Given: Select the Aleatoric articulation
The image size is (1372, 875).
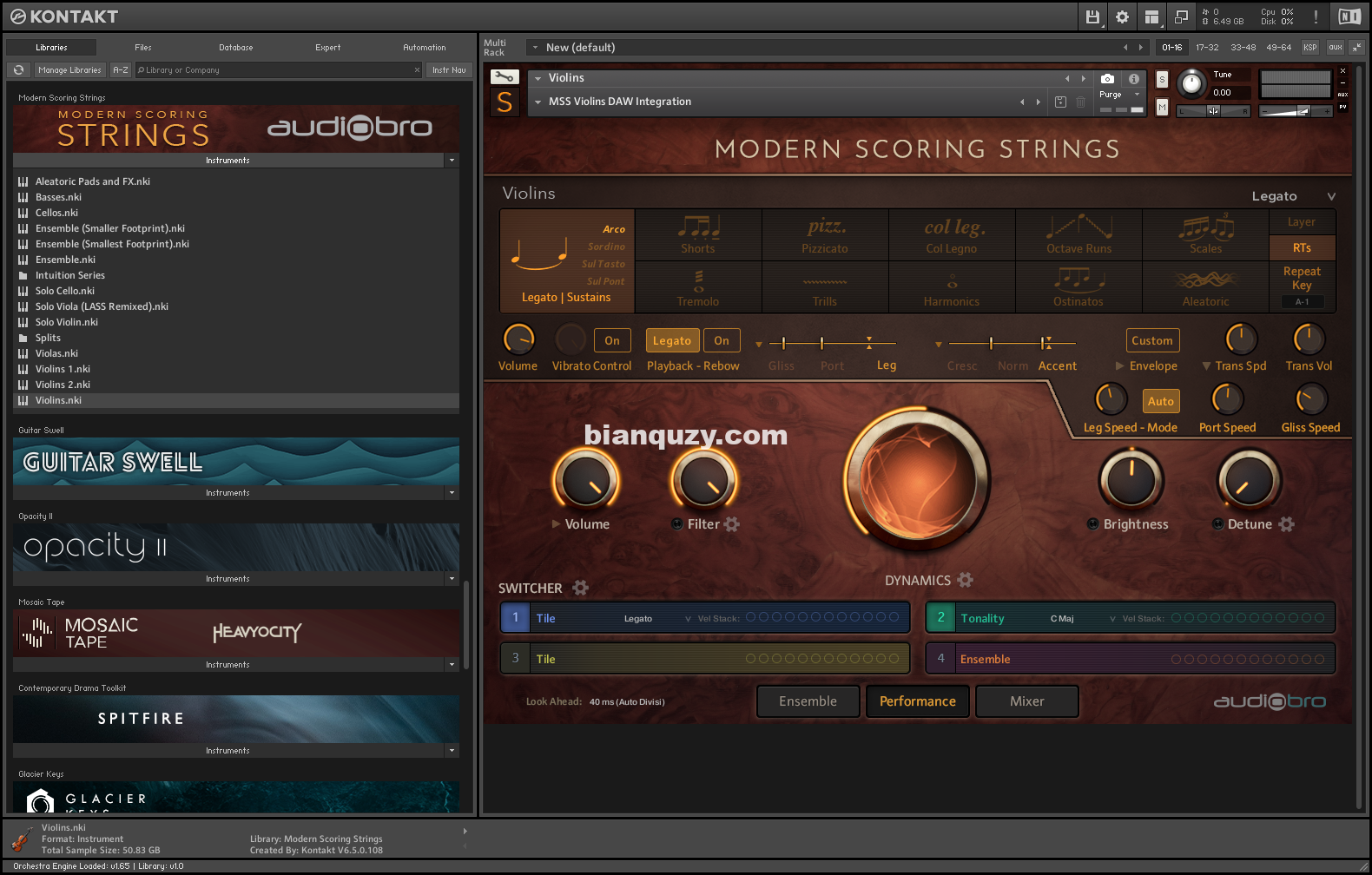Looking at the screenshot, I should pos(1205,287).
